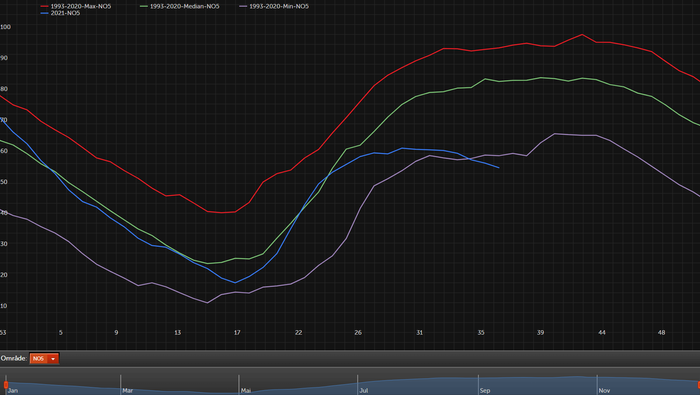Screen dimensions: 700x395
Task: Click week 26 on the x-axis
Action: (x=358, y=333)
